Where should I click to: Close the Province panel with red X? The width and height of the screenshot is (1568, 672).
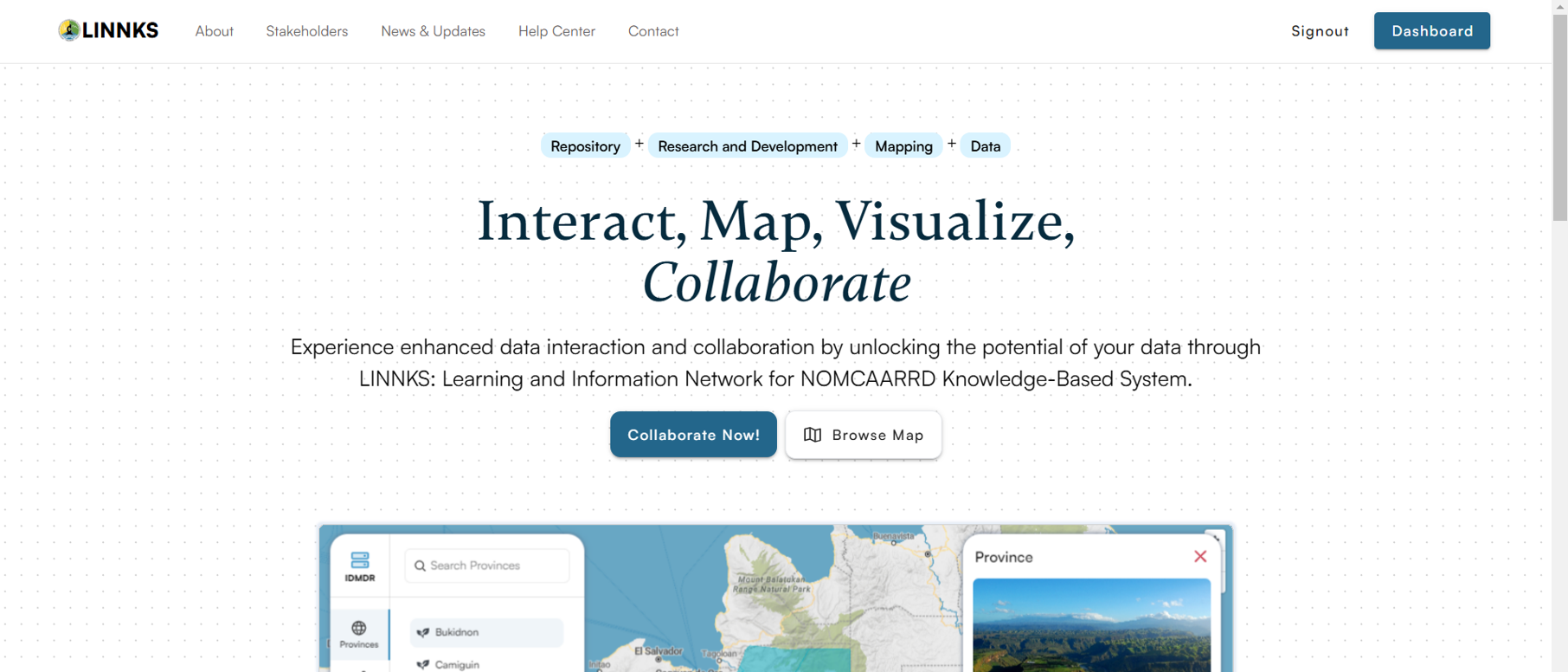(x=1199, y=557)
